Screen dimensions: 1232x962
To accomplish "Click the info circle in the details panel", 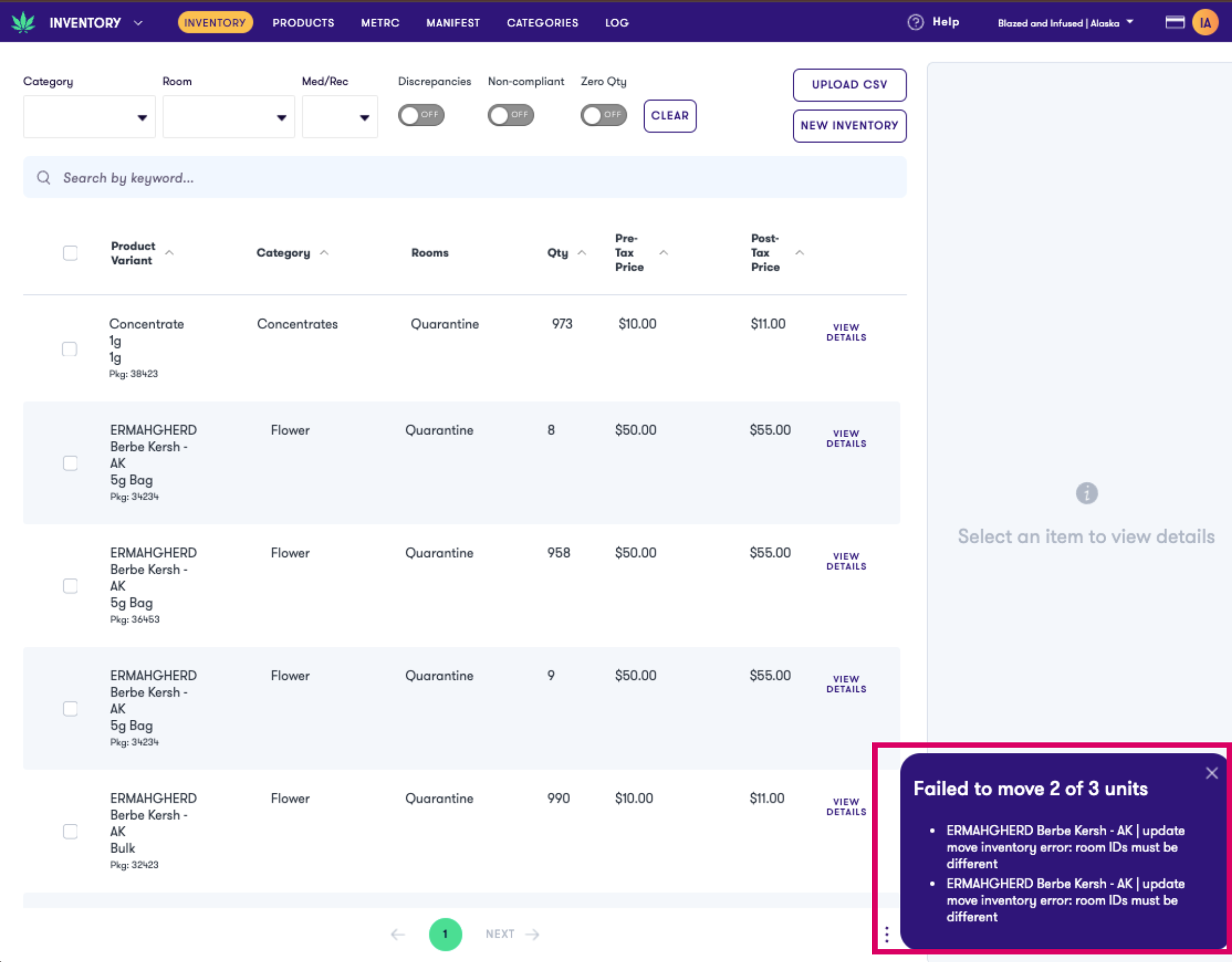I will 1086,493.
